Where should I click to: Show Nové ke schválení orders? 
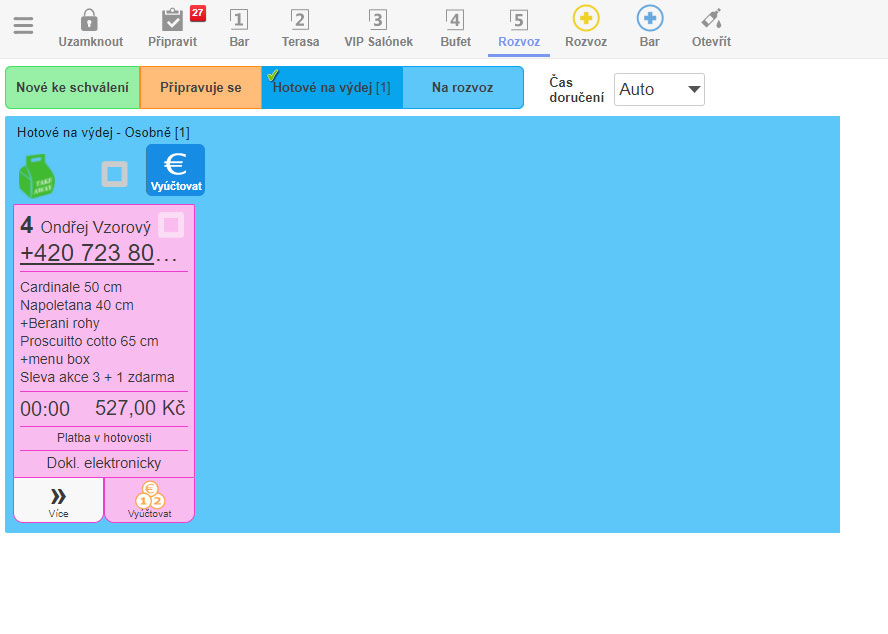(72, 88)
